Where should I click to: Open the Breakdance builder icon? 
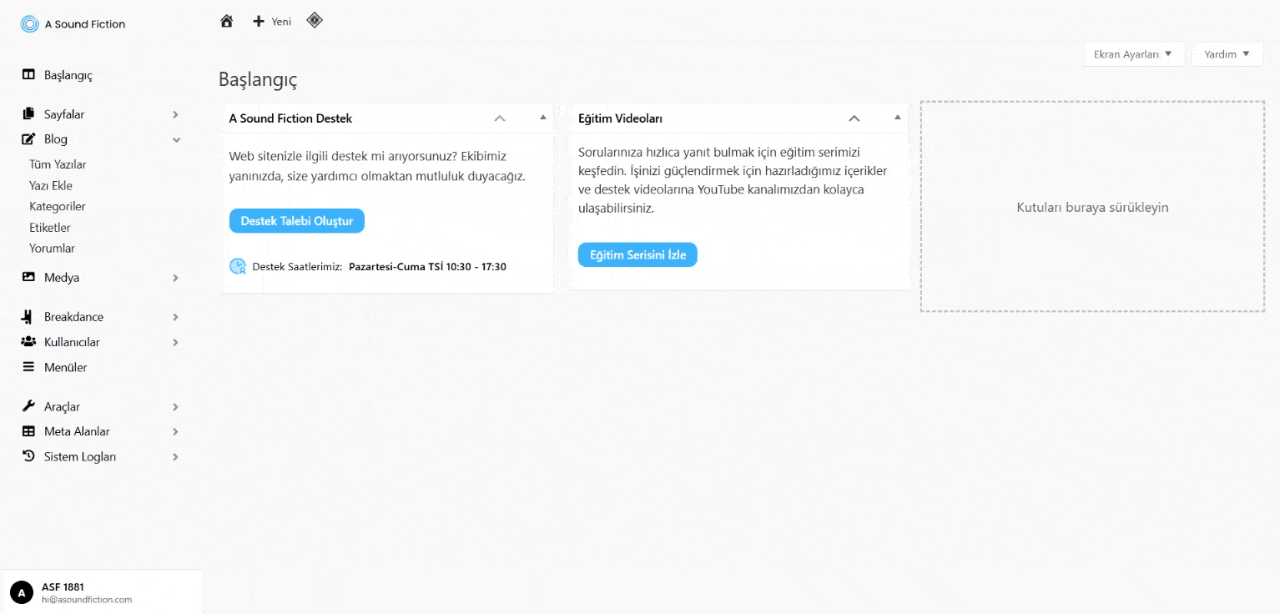(28, 316)
